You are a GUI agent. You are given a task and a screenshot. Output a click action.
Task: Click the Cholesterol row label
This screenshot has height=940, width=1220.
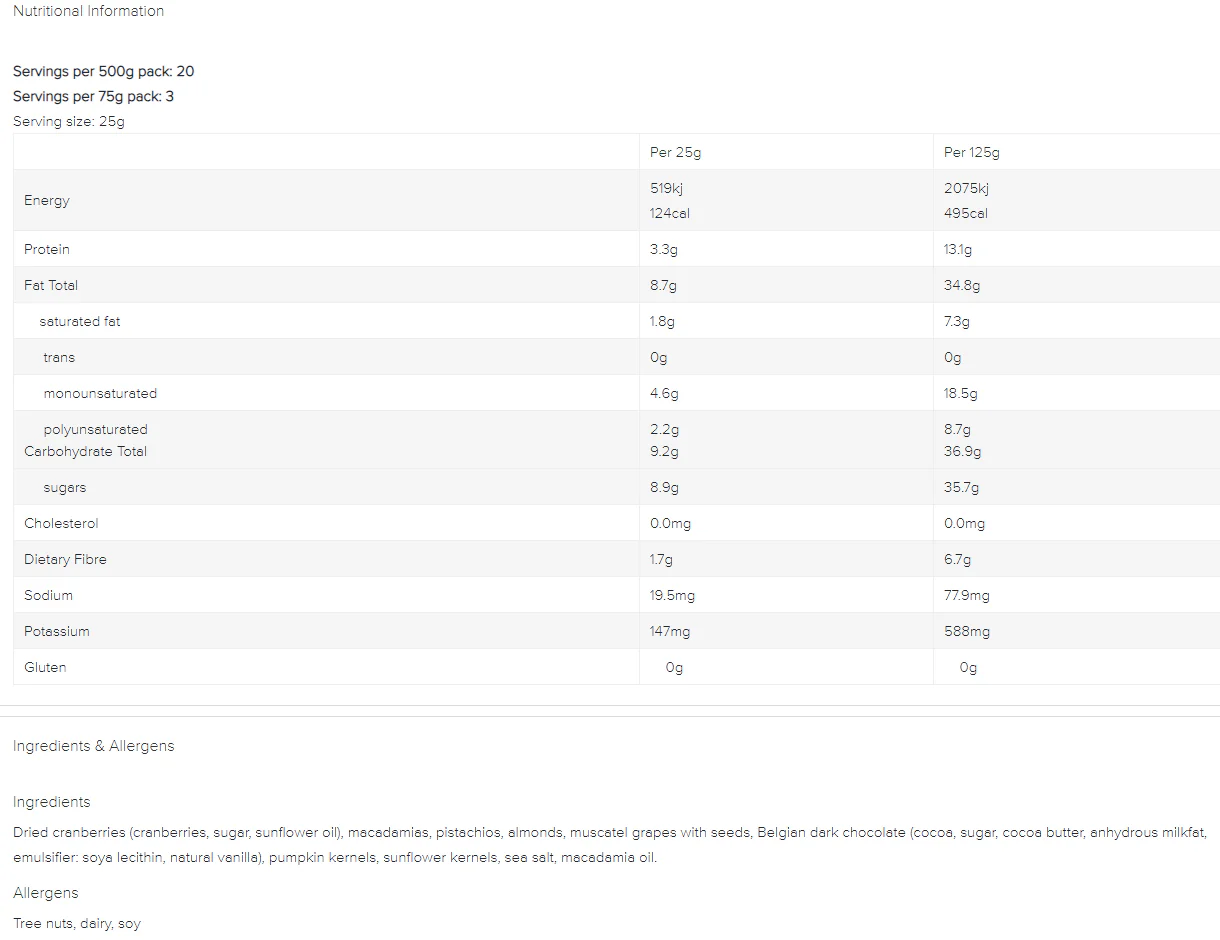[x=61, y=523]
